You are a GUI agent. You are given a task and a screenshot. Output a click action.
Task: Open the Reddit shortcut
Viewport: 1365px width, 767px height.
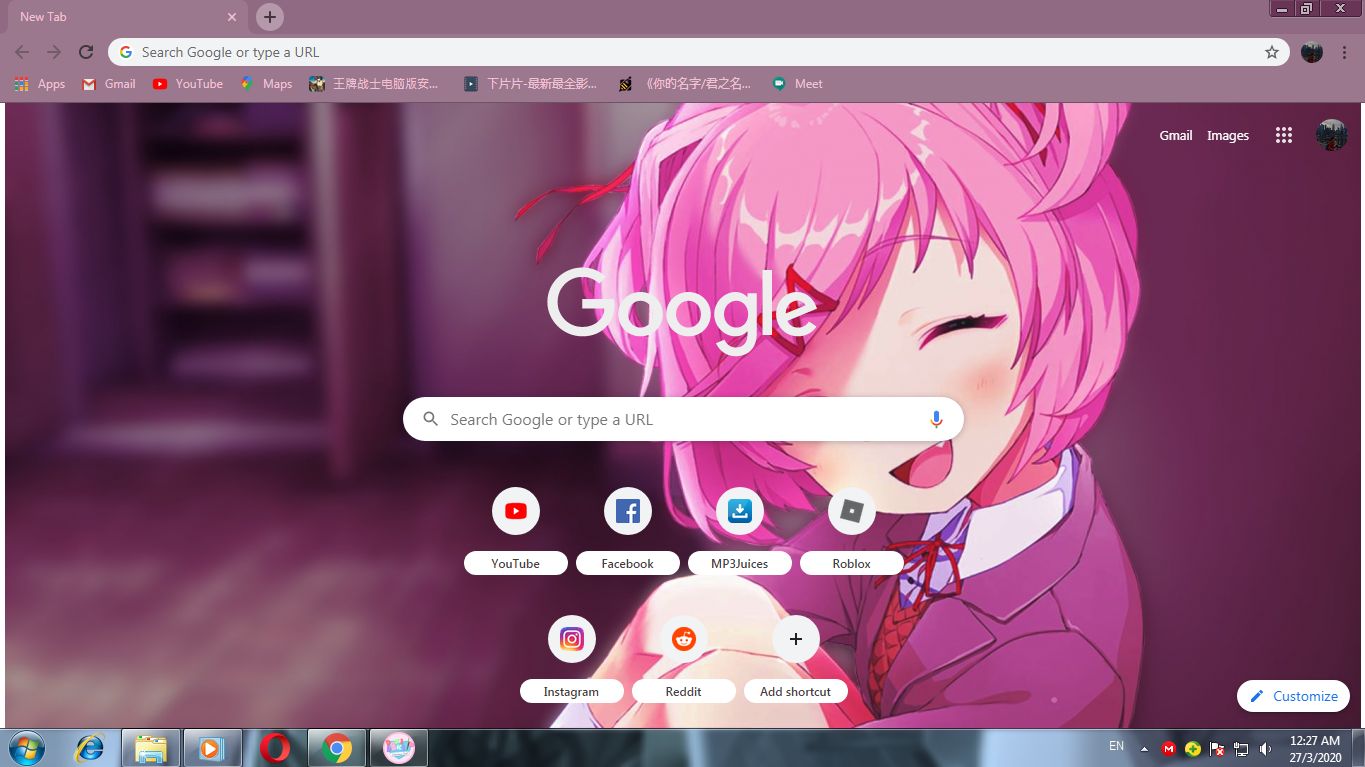[683, 639]
